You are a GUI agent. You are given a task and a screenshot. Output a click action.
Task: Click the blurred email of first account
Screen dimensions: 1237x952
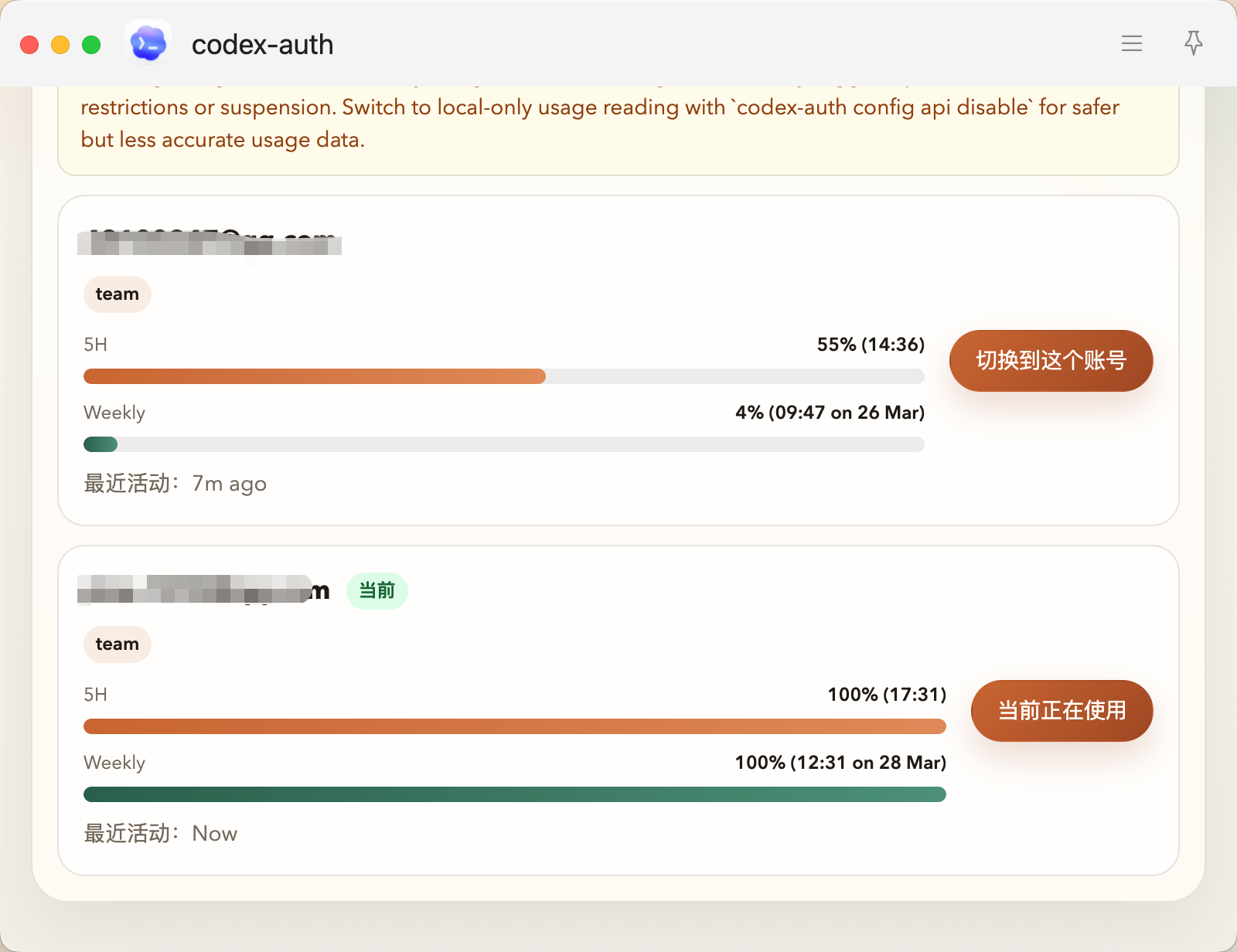coord(209,242)
